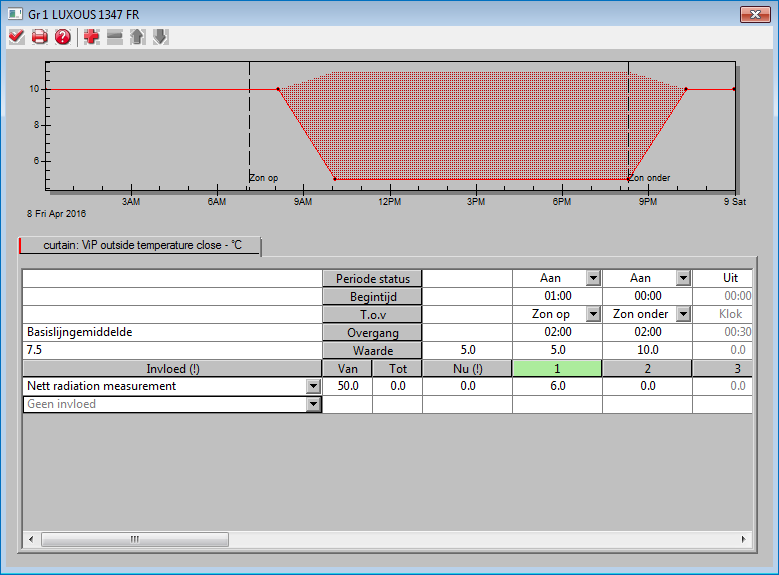The width and height of the screenshot is (779, 575).
Task: Open Periode status dropdown for period 2
Action: 683,278
